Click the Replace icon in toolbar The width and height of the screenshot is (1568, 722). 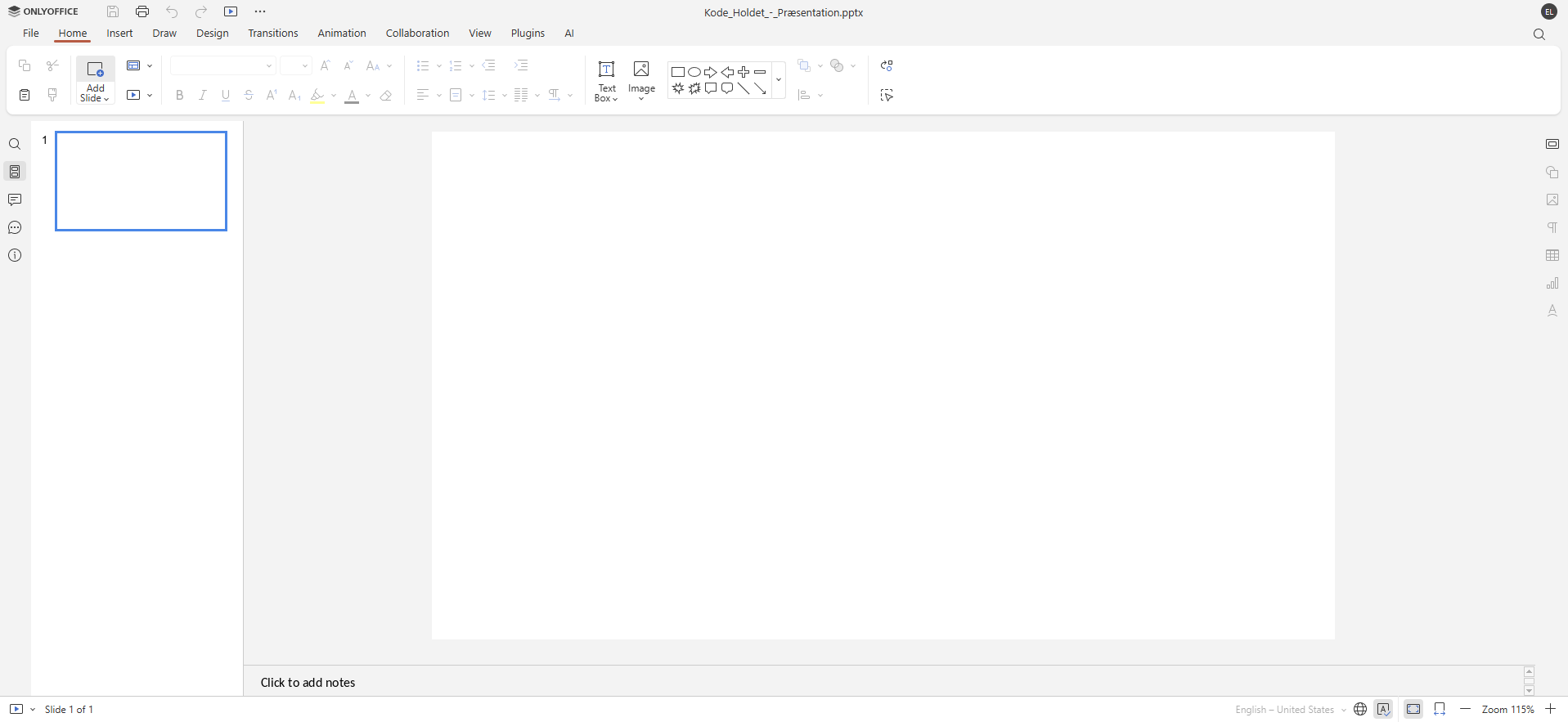point(887,65)
